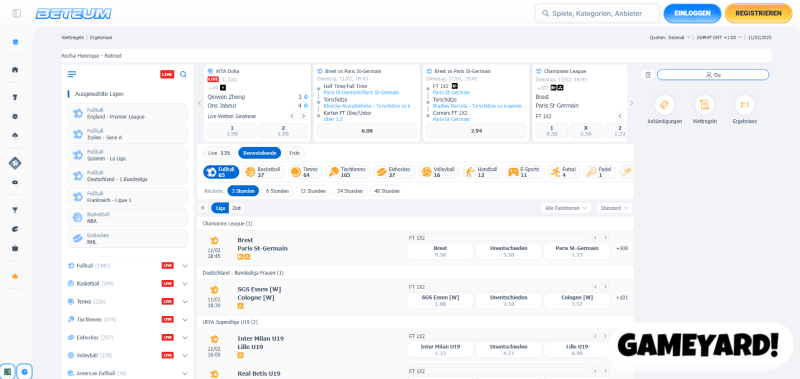This screenshot has height=379, width=800.
Task: Click the LIVE badge on the Tennis sidebar row
Action: point(168,301)
